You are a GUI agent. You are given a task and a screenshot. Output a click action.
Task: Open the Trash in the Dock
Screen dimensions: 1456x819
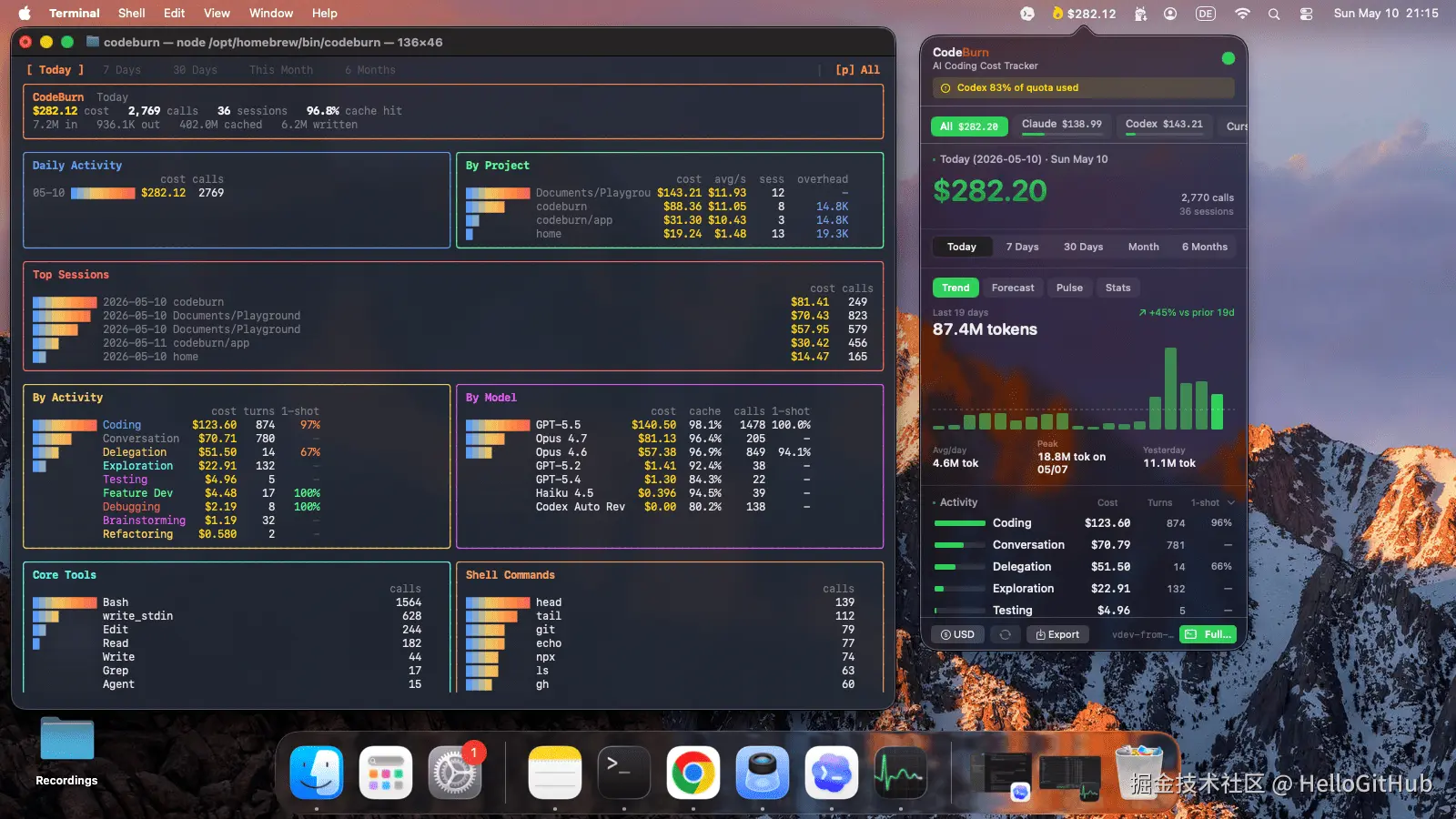(1139, 773)
